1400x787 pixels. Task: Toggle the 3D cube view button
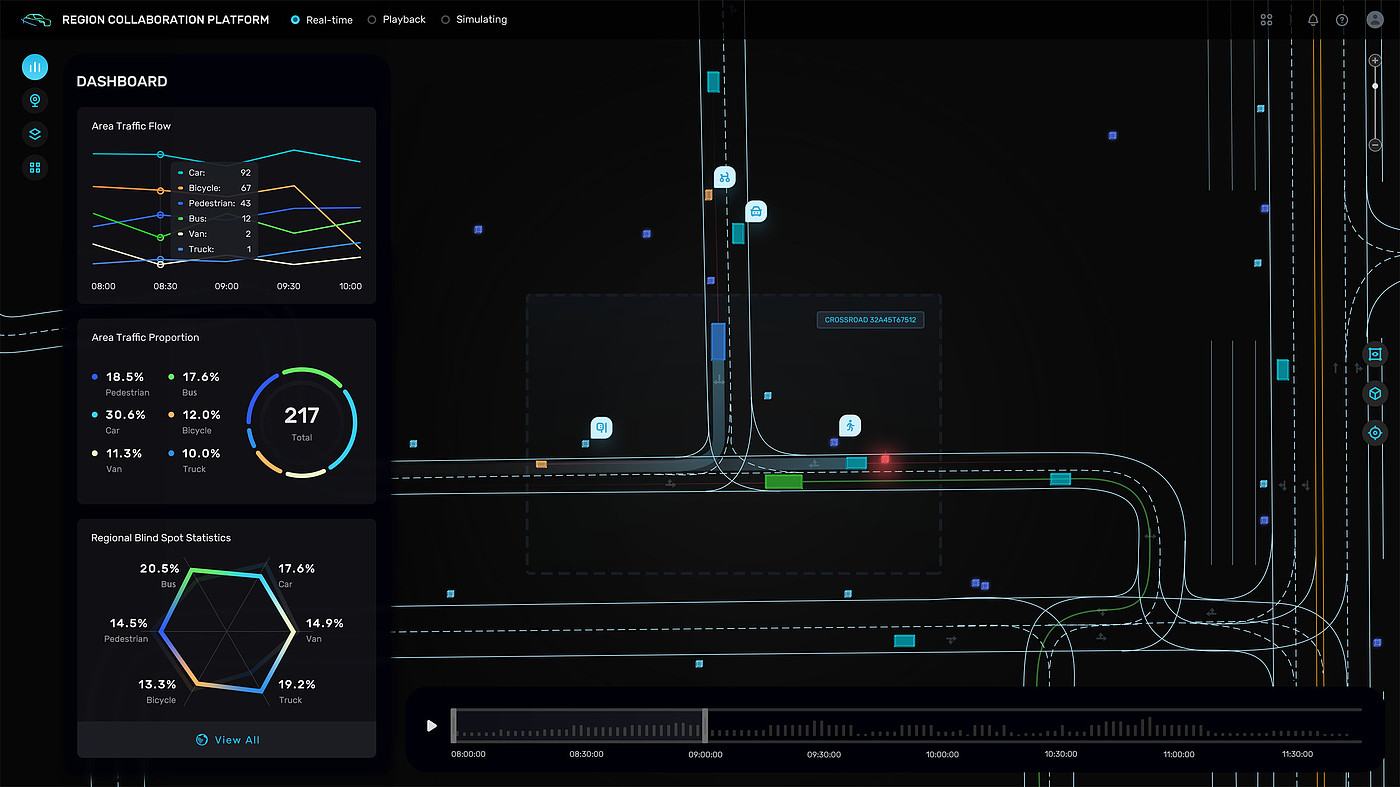1375,393
